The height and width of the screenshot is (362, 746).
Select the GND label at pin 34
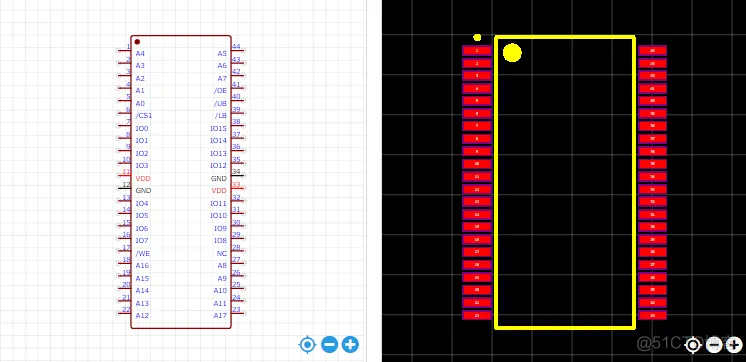(219, 178)
